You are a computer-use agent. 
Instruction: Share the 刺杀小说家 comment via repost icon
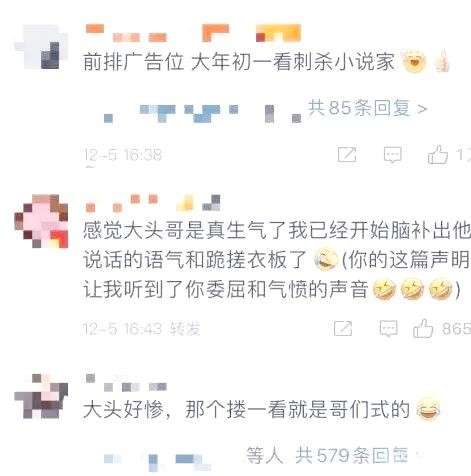pos(347,155)
